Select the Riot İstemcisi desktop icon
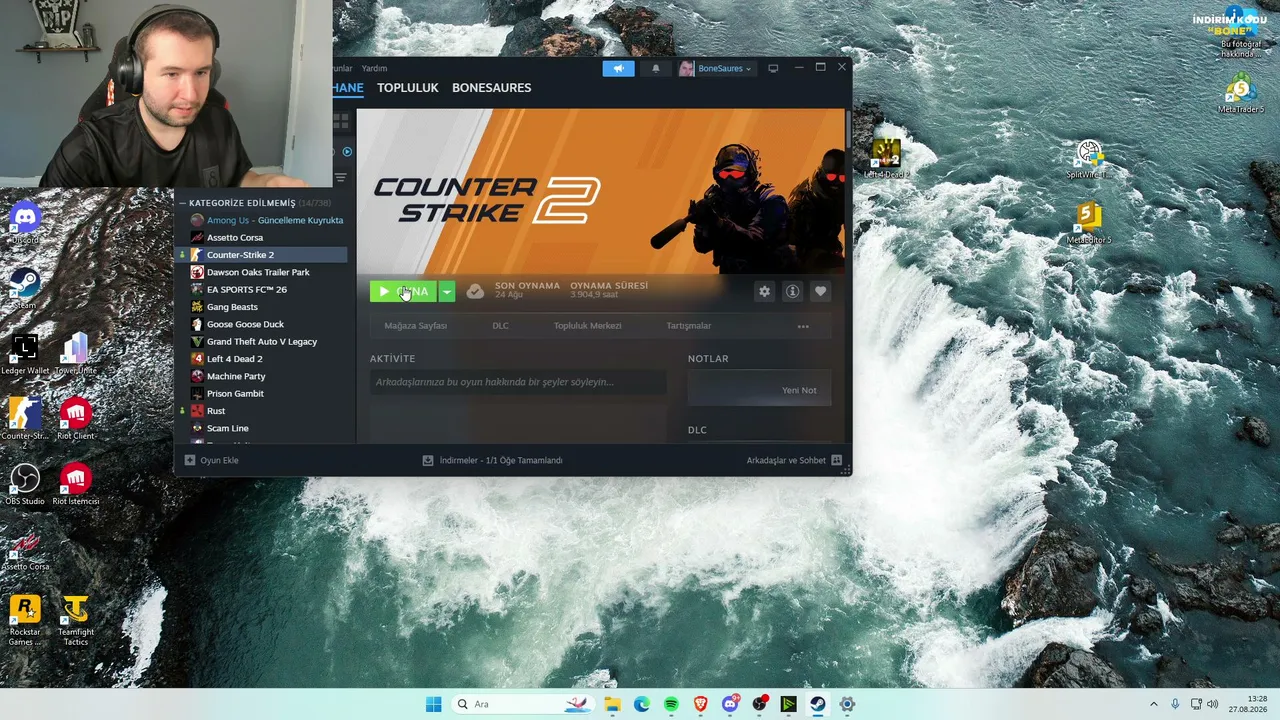The width and height of the screenshot is (1280, 720). (76, 484)
